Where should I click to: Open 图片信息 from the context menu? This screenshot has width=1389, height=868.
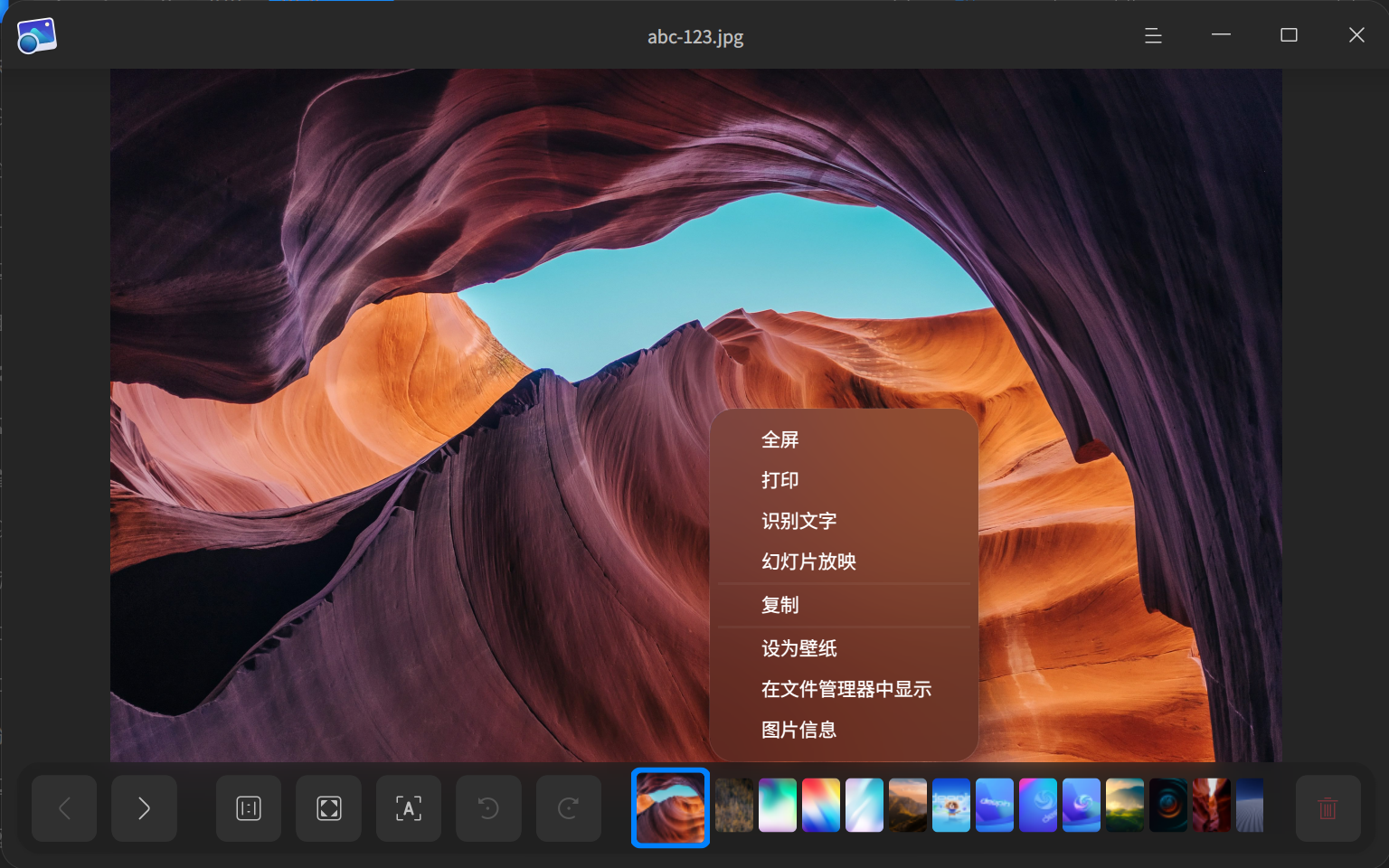[844, 730]
